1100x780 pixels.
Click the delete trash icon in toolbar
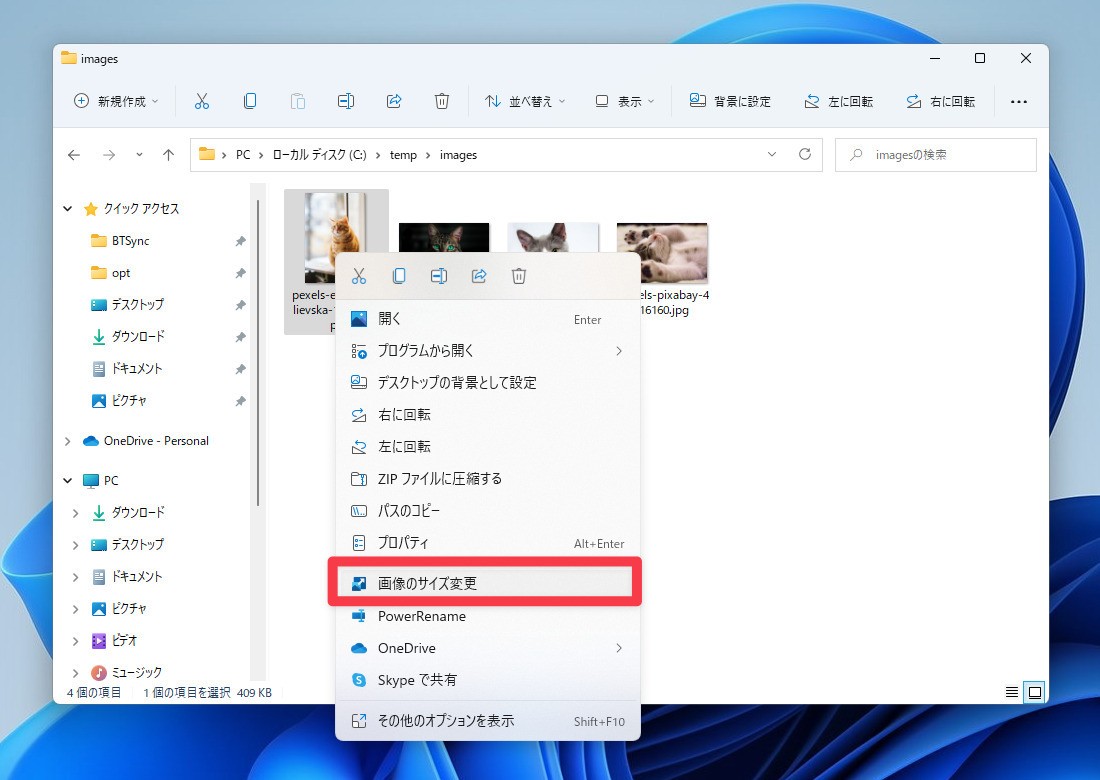442,101
